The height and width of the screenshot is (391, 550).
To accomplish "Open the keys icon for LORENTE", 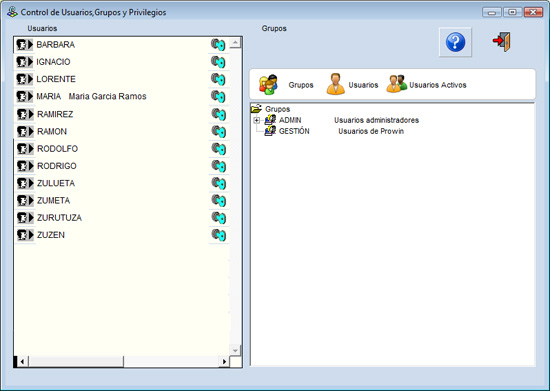I will click(218, 79).
